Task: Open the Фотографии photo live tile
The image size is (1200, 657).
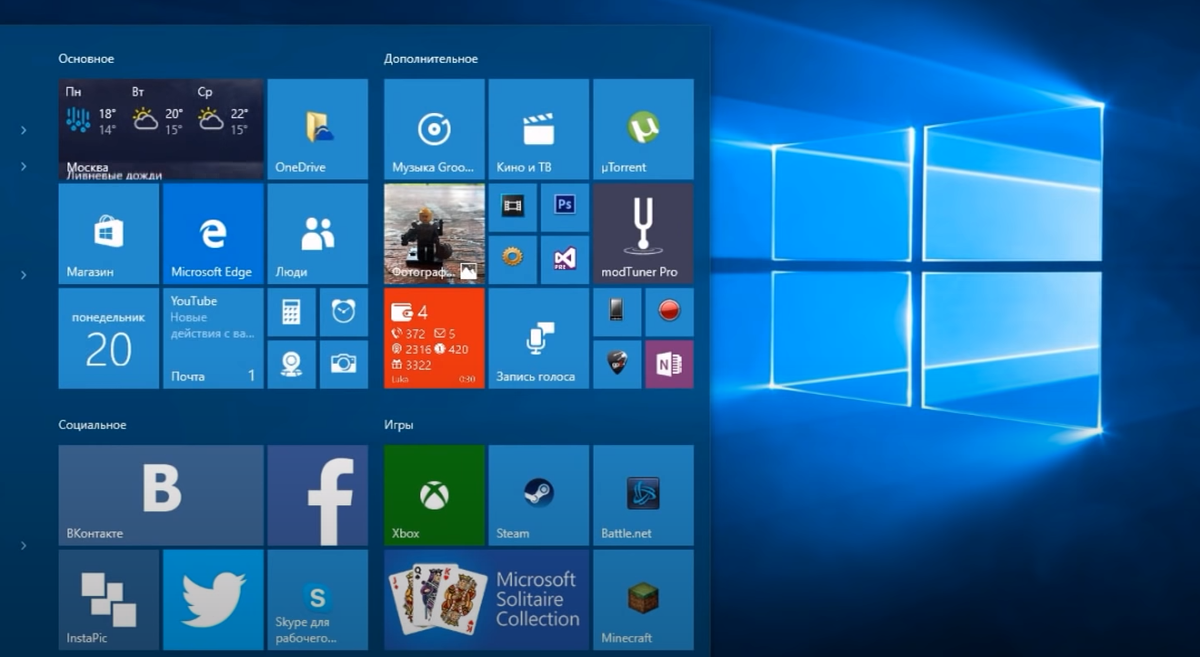Action: (434, 233)
